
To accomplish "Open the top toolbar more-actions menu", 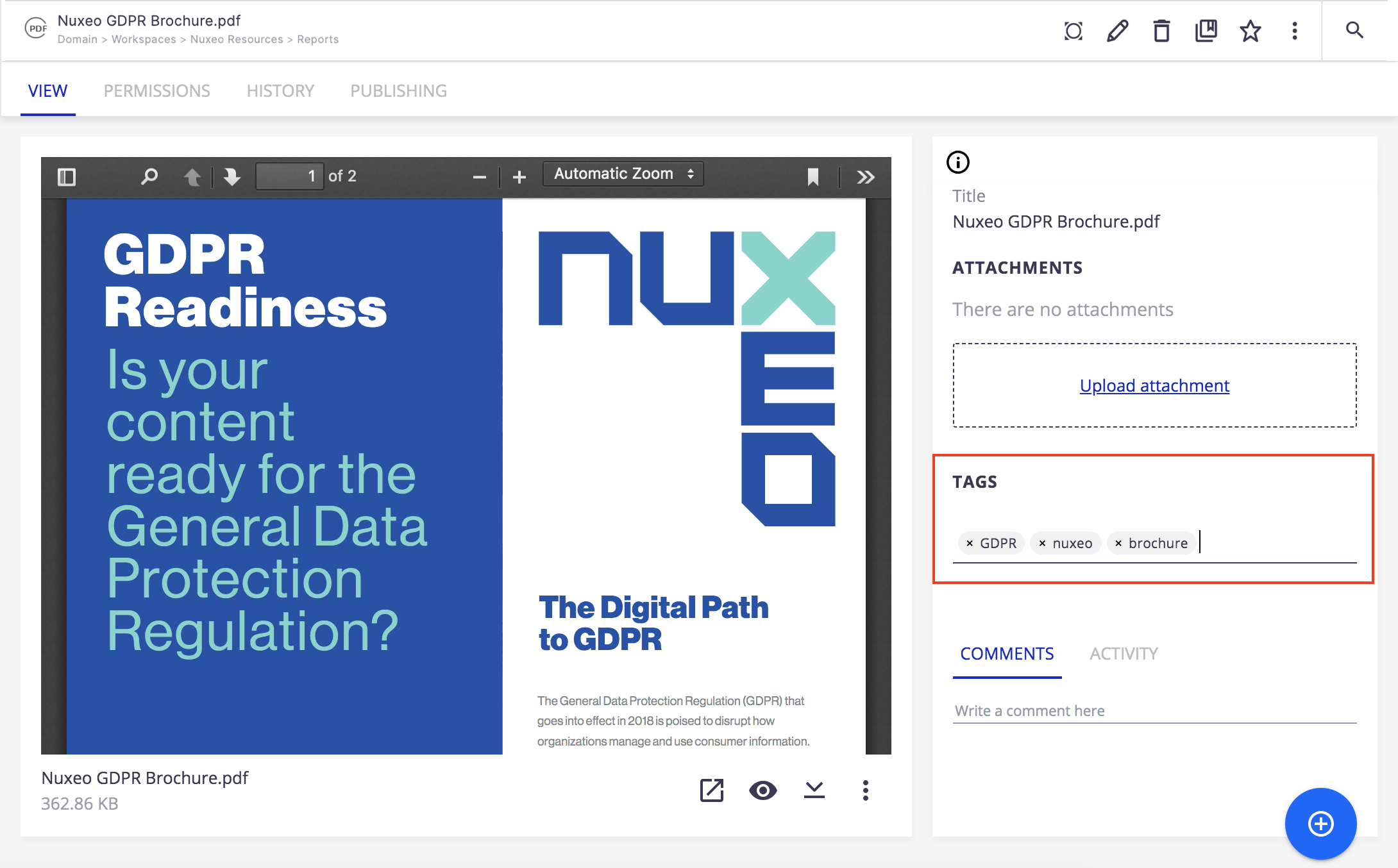I will (1295, 31).
